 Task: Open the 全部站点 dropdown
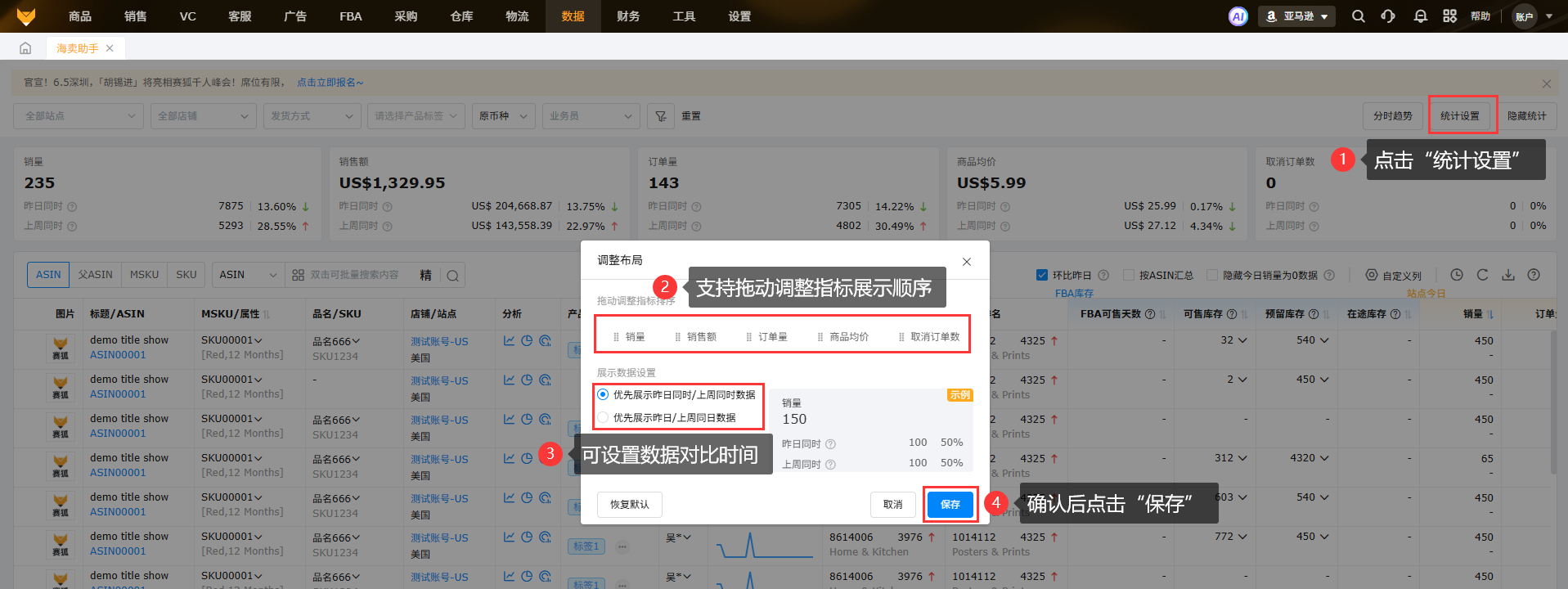point(79,116)
